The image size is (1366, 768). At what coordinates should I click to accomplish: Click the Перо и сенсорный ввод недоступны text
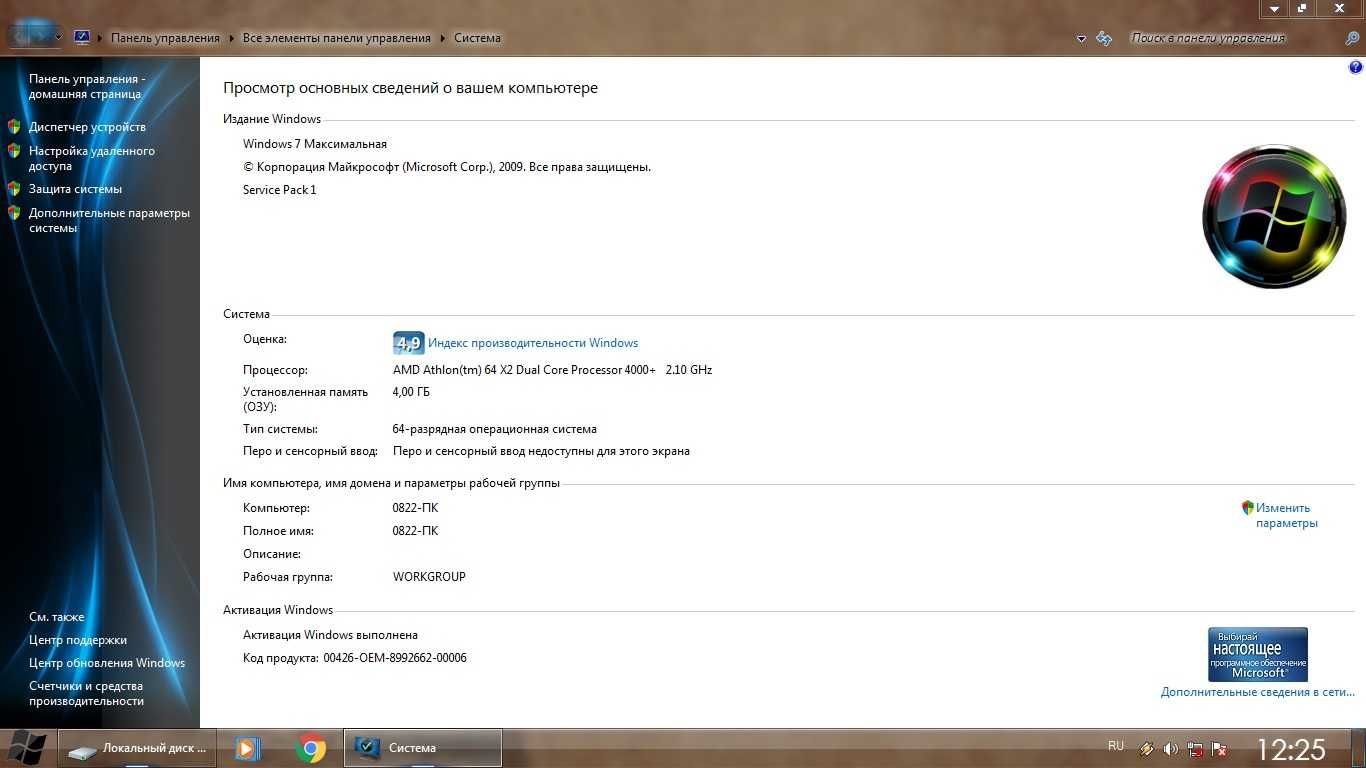click(541, 451)
